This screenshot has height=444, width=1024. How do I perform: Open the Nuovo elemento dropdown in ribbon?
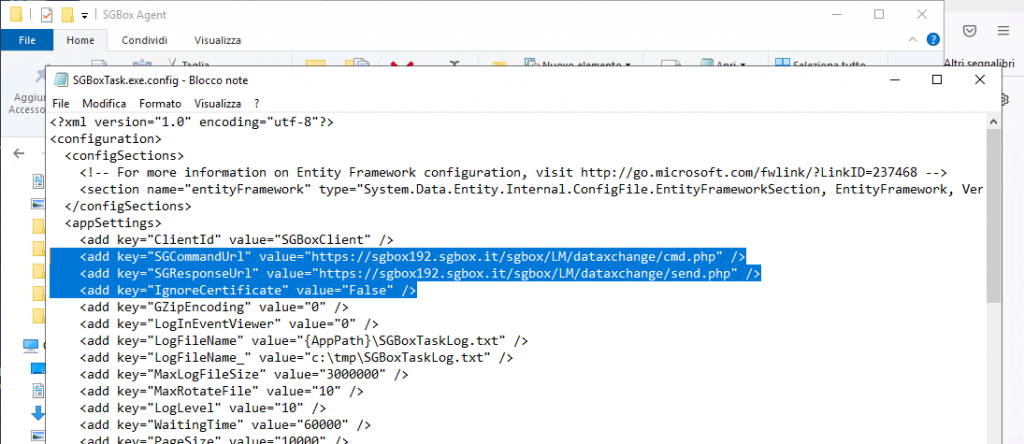(579, 65)
